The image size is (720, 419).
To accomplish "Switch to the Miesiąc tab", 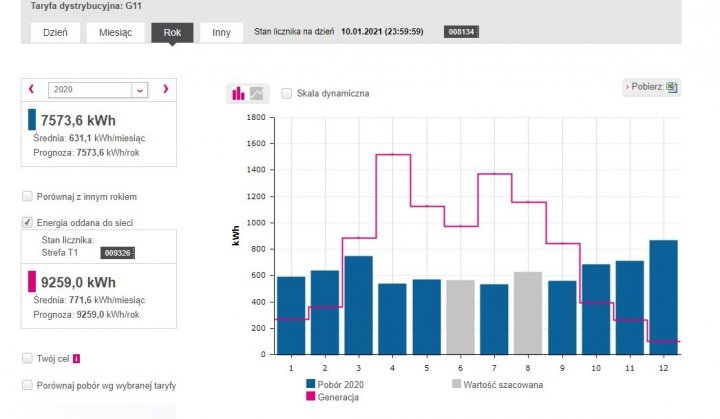I will pyautogui.click(x=115, y=32).
